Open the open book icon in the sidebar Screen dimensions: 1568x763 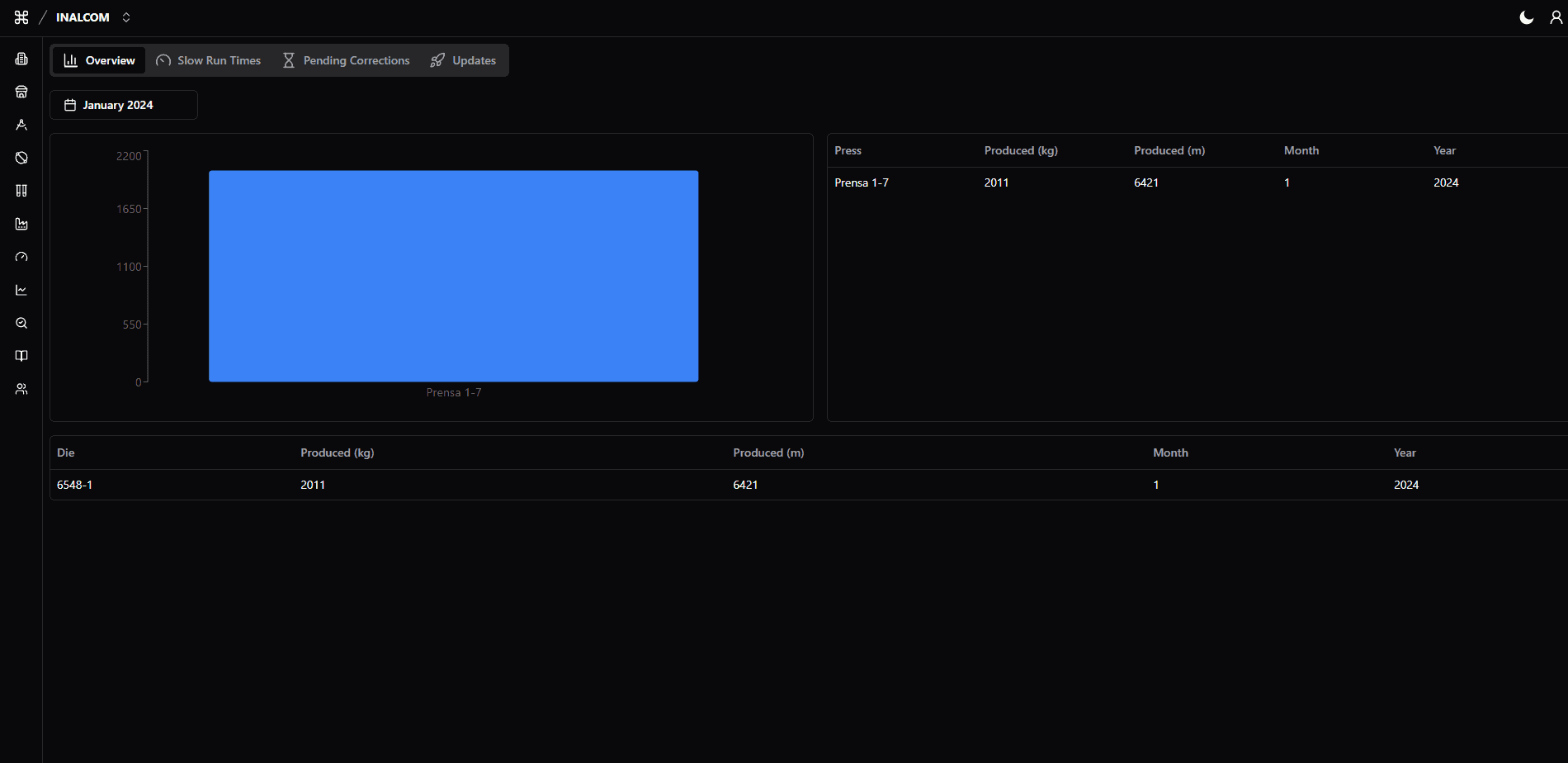click(x=21, y=356)
